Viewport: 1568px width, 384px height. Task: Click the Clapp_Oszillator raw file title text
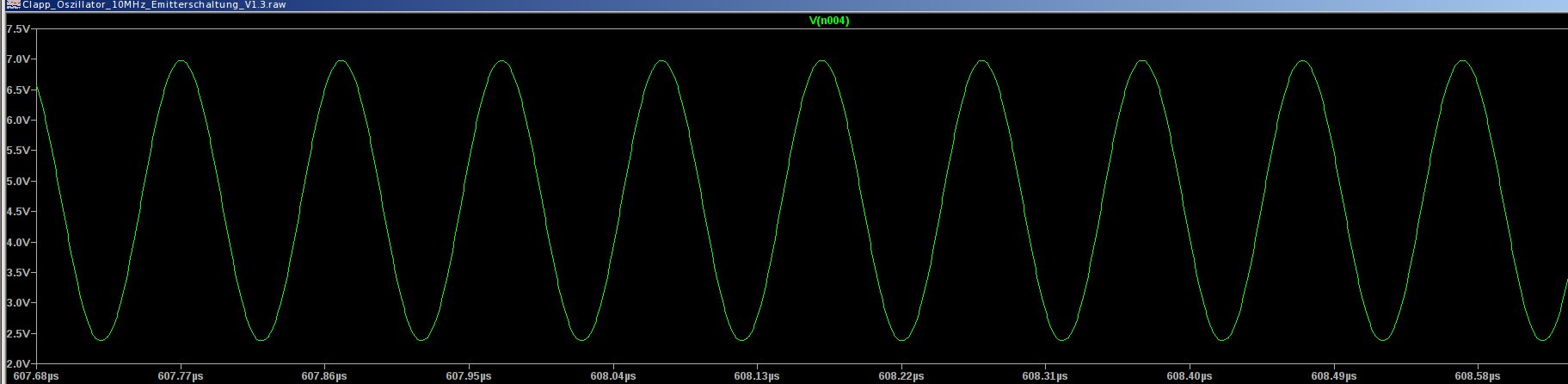[x=154, y=5]
